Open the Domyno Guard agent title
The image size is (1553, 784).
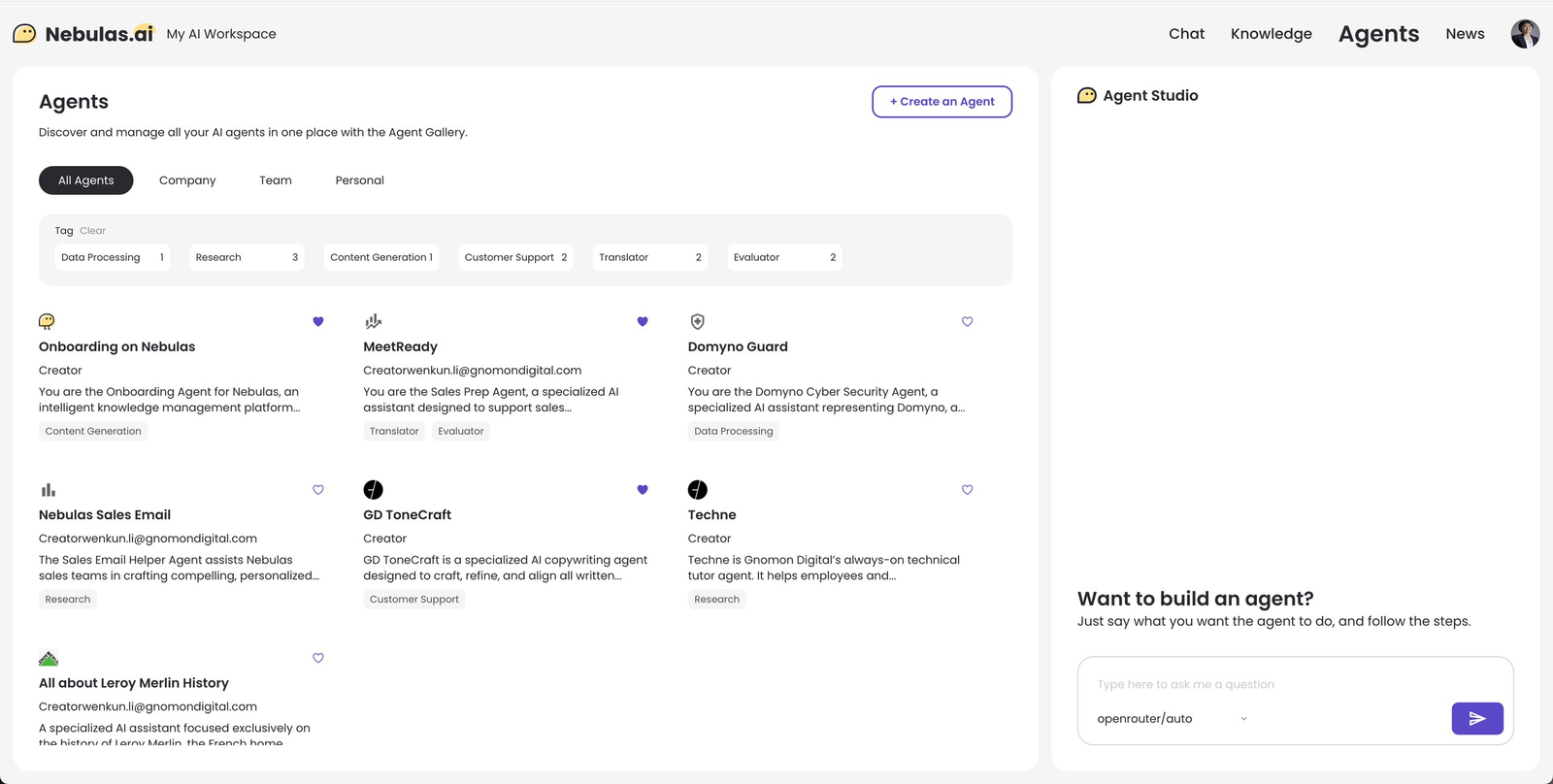click(x=738, y=346)
